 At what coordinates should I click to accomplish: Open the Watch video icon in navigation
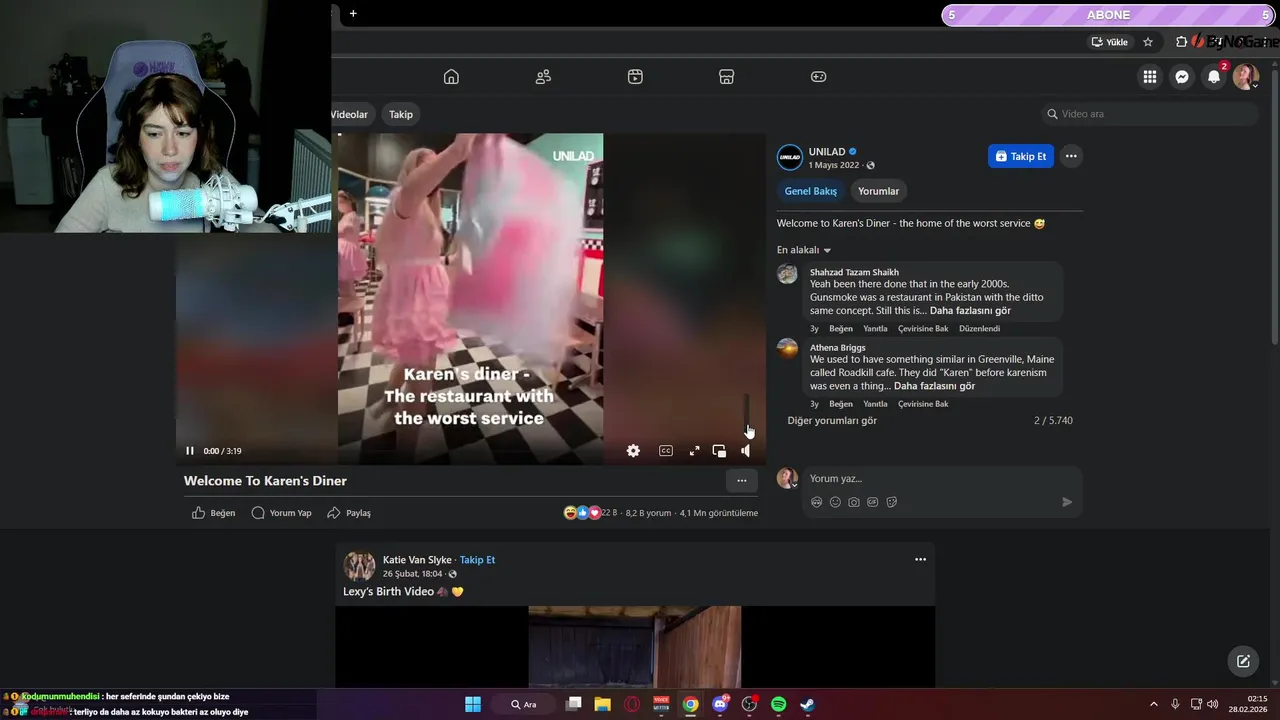[635, 77]
